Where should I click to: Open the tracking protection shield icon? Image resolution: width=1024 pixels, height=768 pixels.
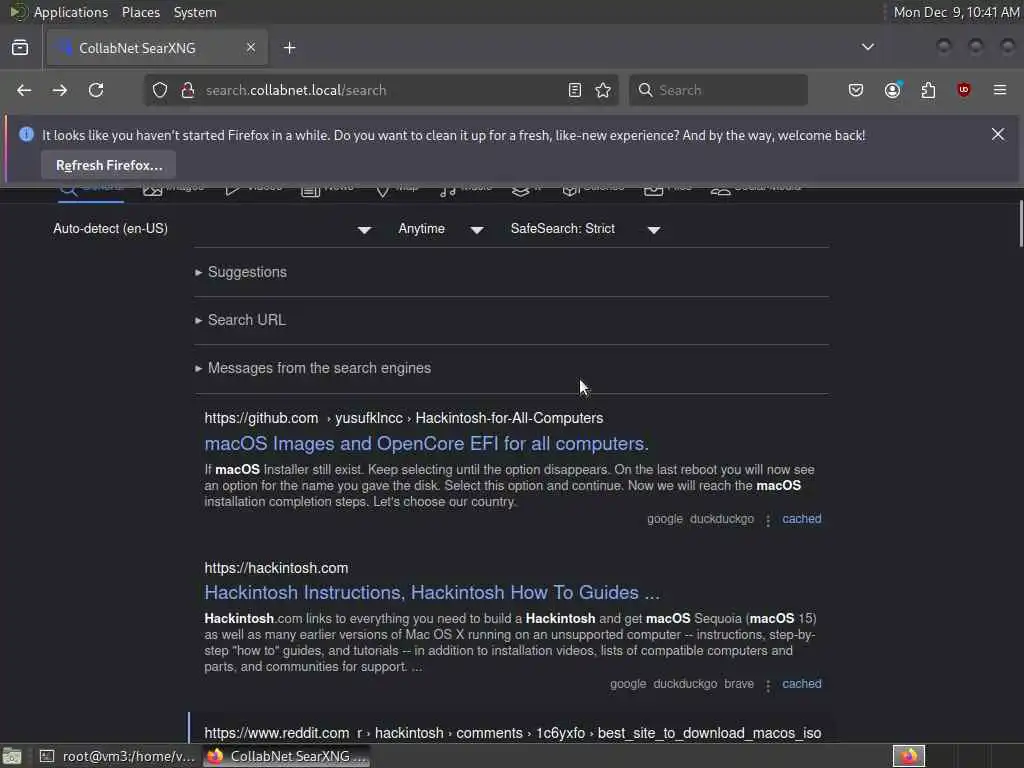point(160,90)
